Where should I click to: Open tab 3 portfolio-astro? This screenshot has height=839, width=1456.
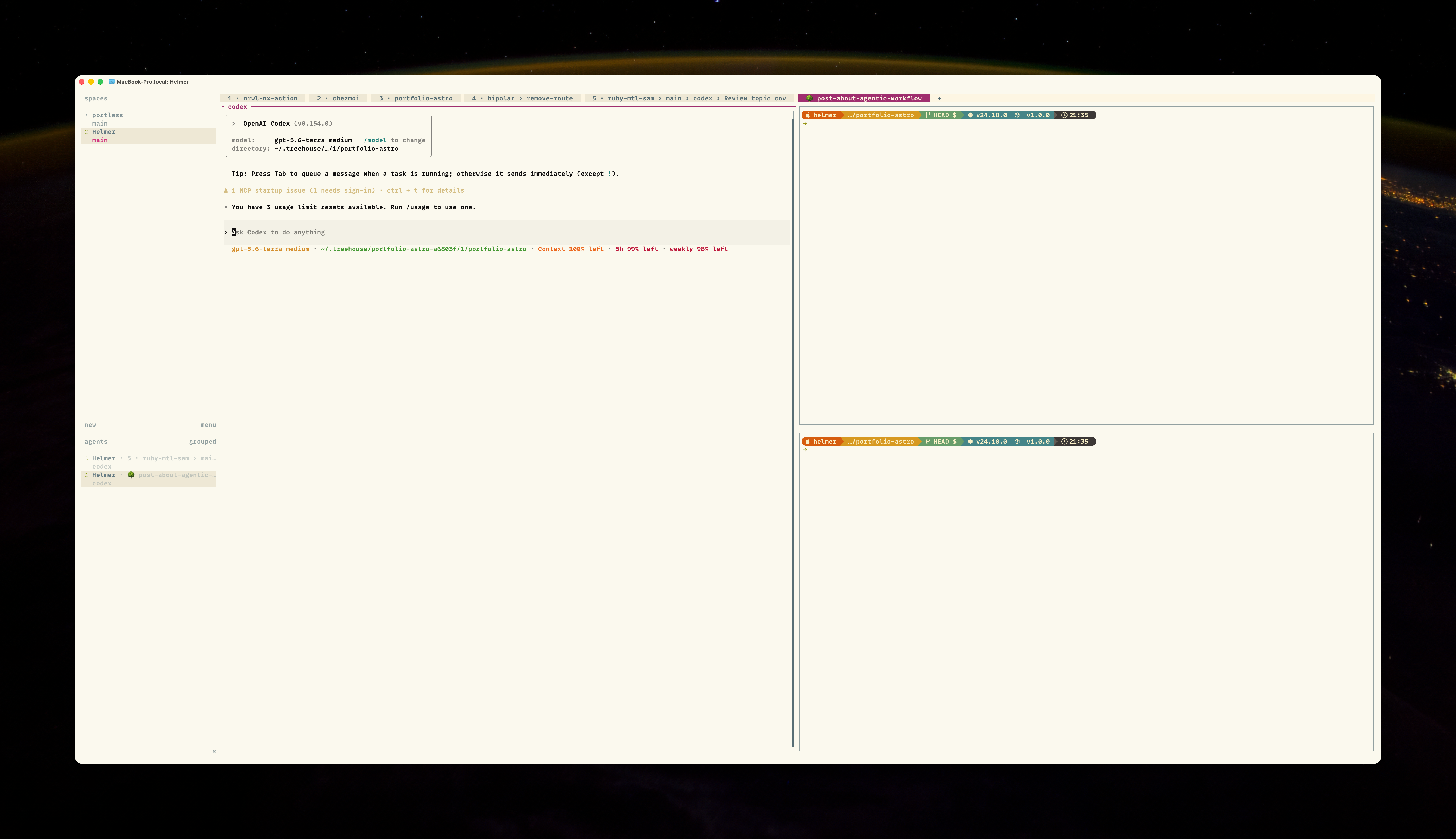416,99
